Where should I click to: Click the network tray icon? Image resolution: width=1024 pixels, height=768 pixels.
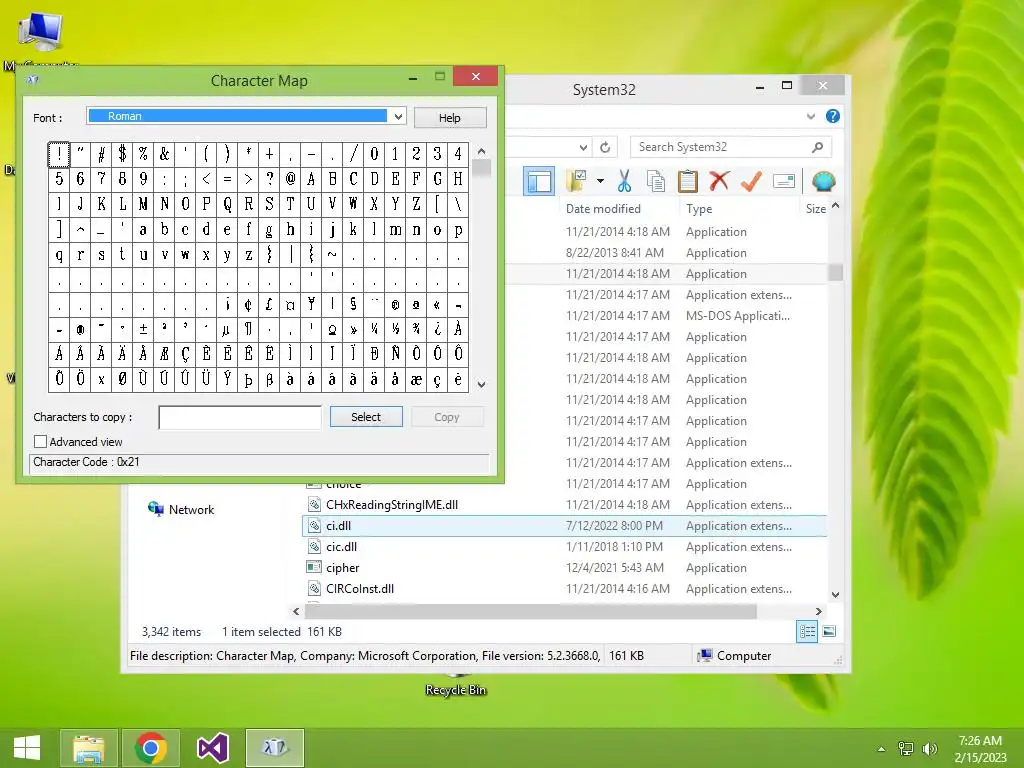906,749
